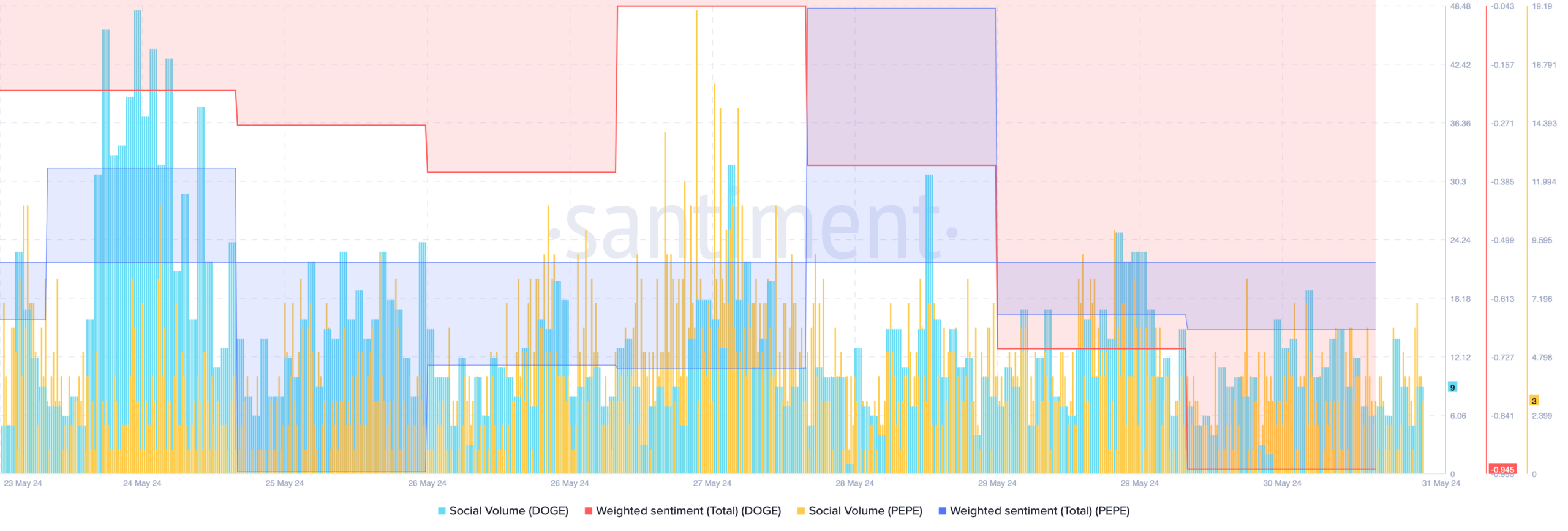Toggle the Weighted sentiment (Total) (DOGE) legend label
Image resolution: width=1568 pixels, height=531 pixels.
click(688, 511)
